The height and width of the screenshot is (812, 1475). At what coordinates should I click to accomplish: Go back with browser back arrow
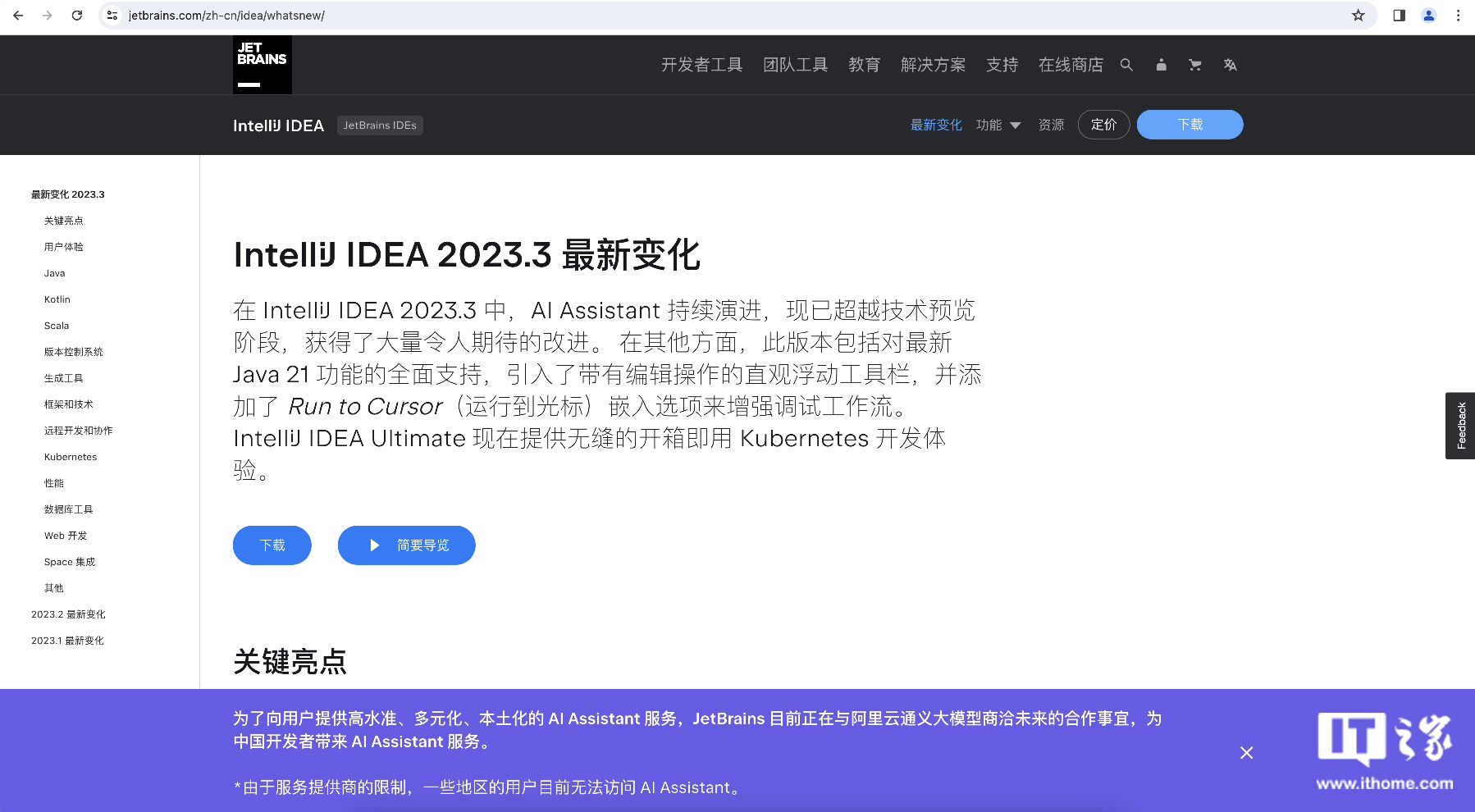pyautogui.click(x=18, y=16)
